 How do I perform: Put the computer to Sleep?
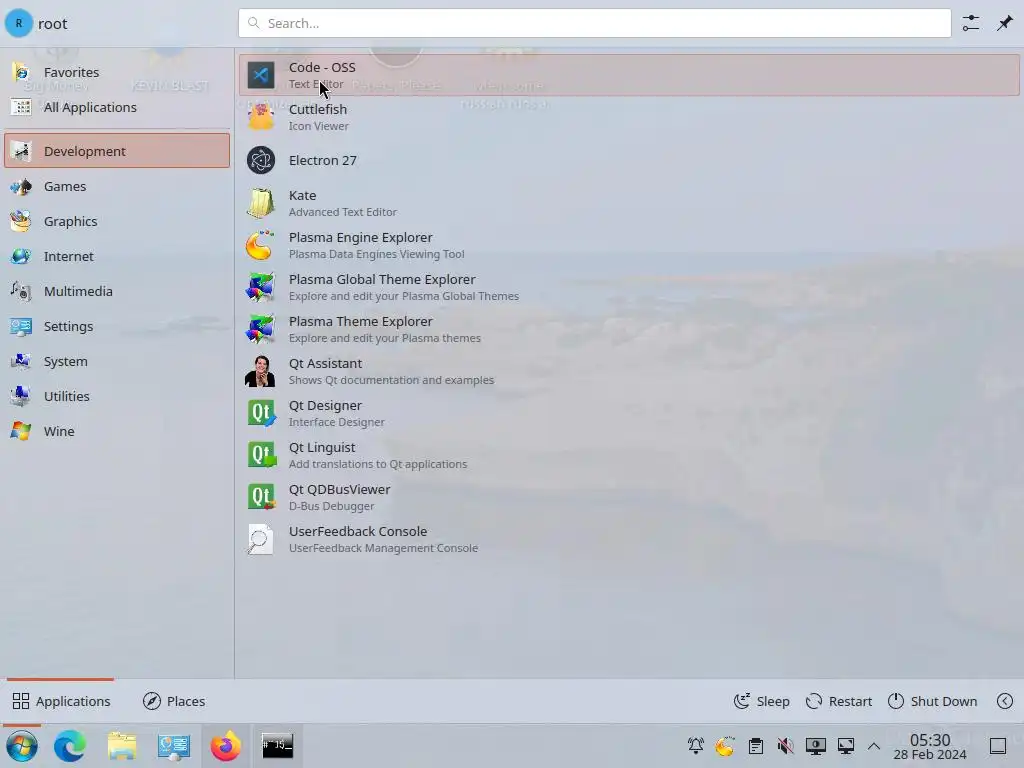tap(761, 701)
